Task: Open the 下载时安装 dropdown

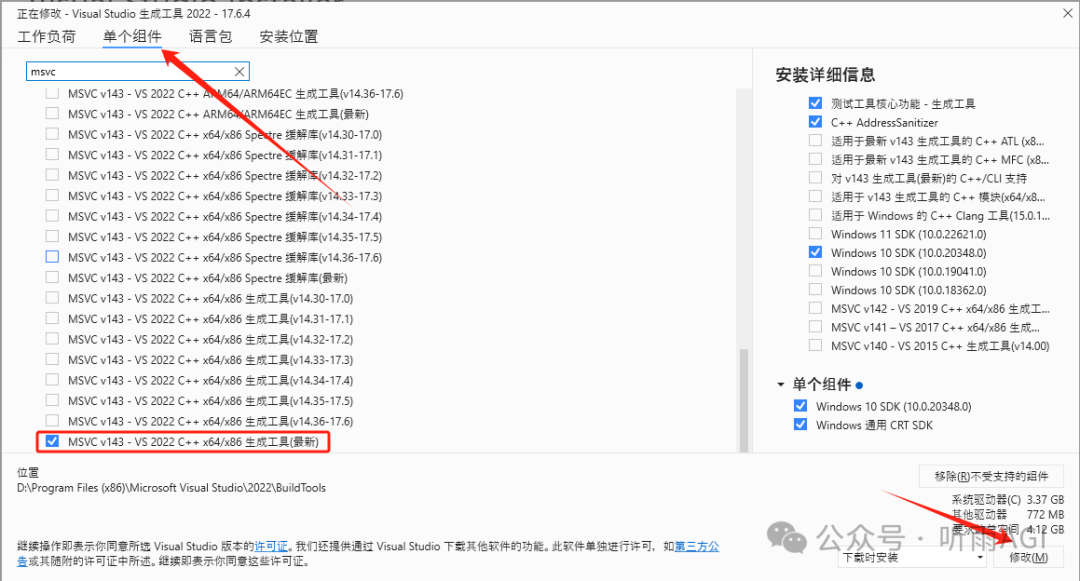Action: pos(913,557)
